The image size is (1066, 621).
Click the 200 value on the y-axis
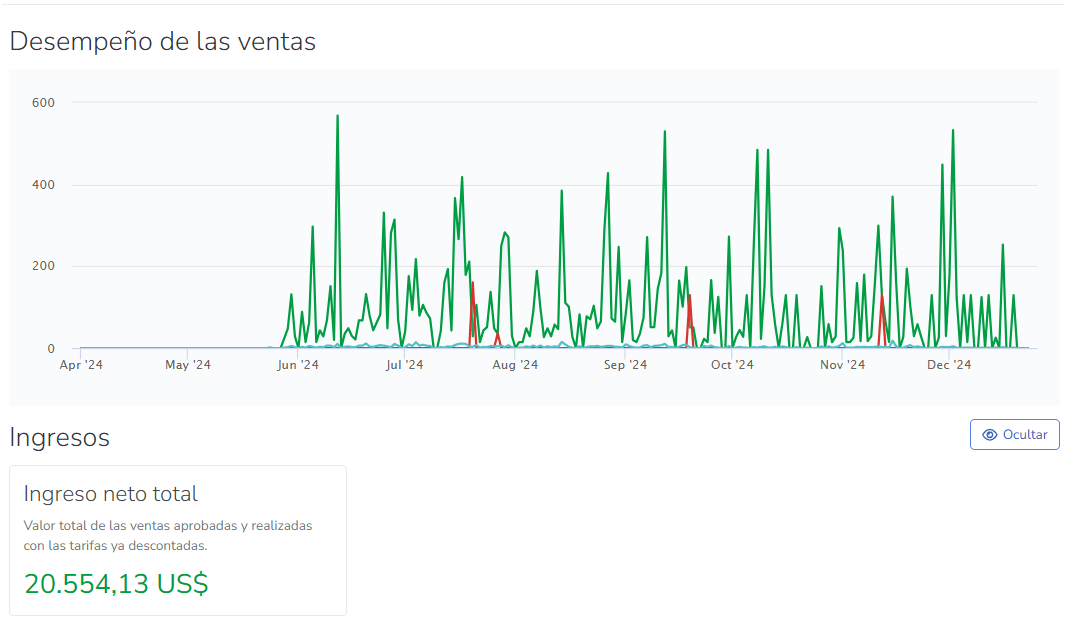[x=43, y=267]
